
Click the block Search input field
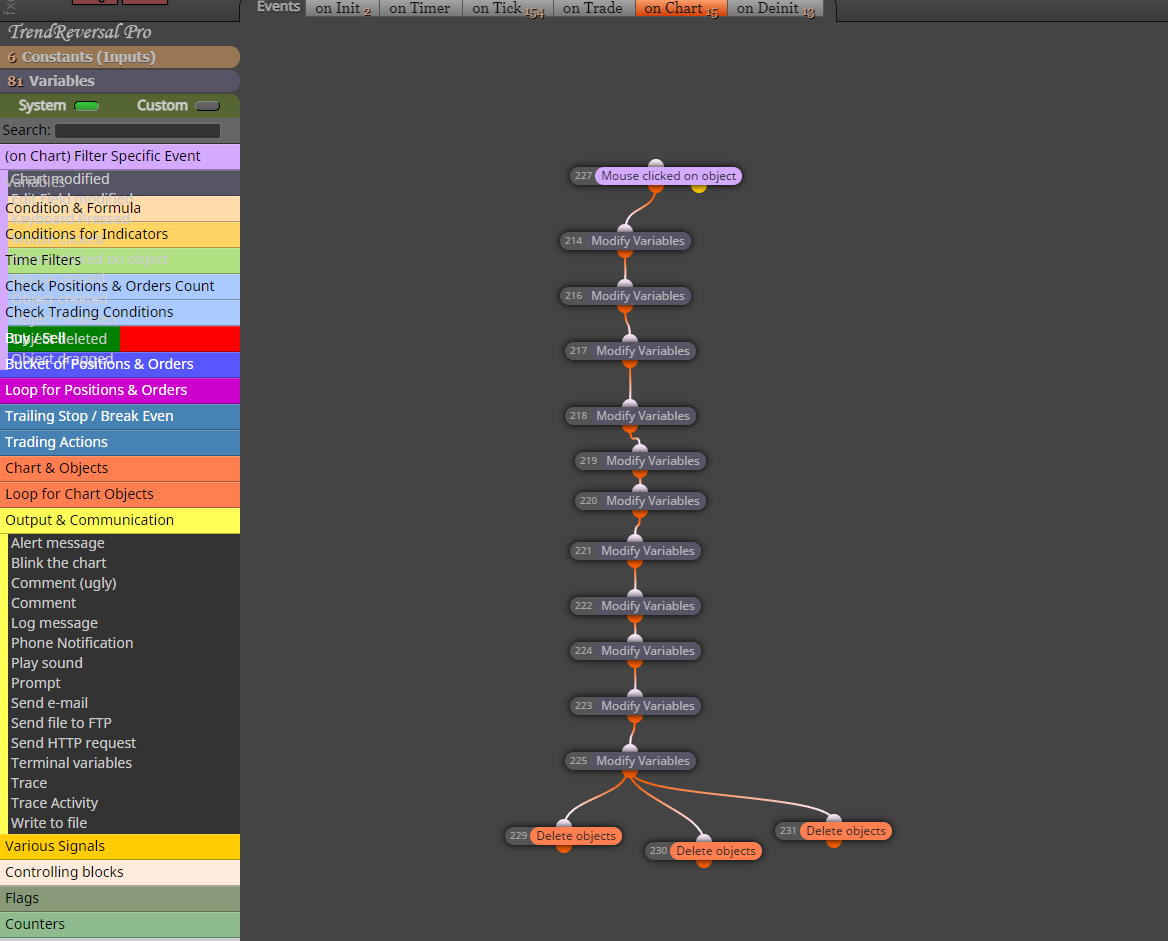pos(137,131)
